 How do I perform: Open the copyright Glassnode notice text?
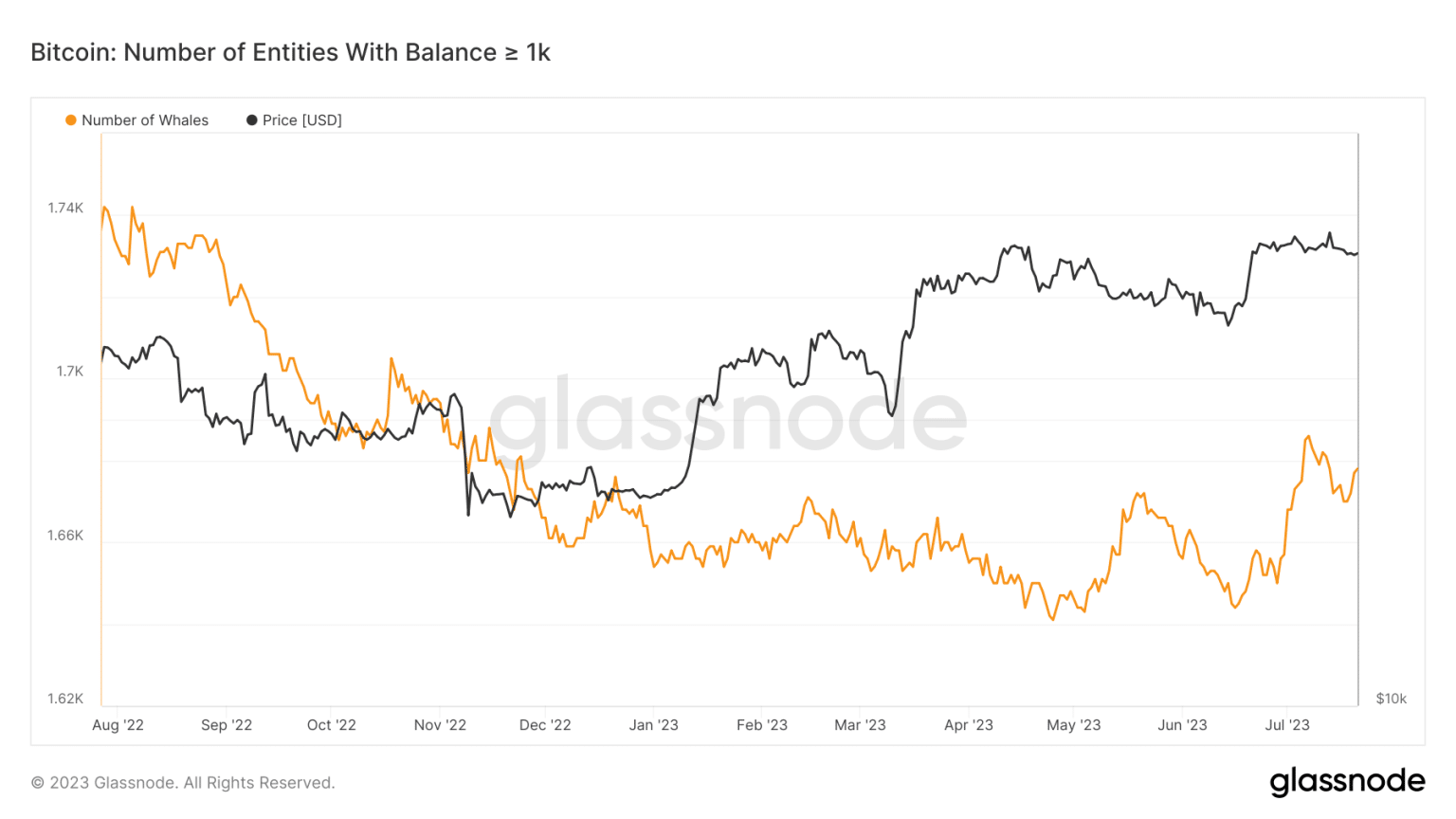point(183,783)
